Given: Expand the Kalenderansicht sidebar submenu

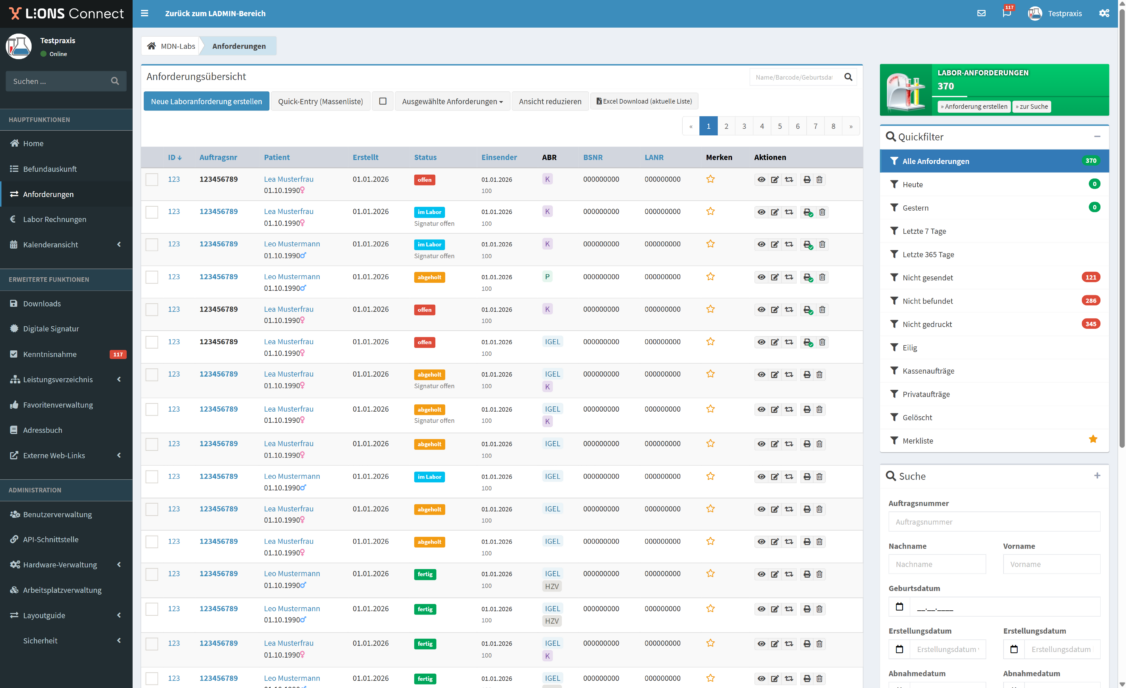Looking at the screenshot, I should point(66,244).
